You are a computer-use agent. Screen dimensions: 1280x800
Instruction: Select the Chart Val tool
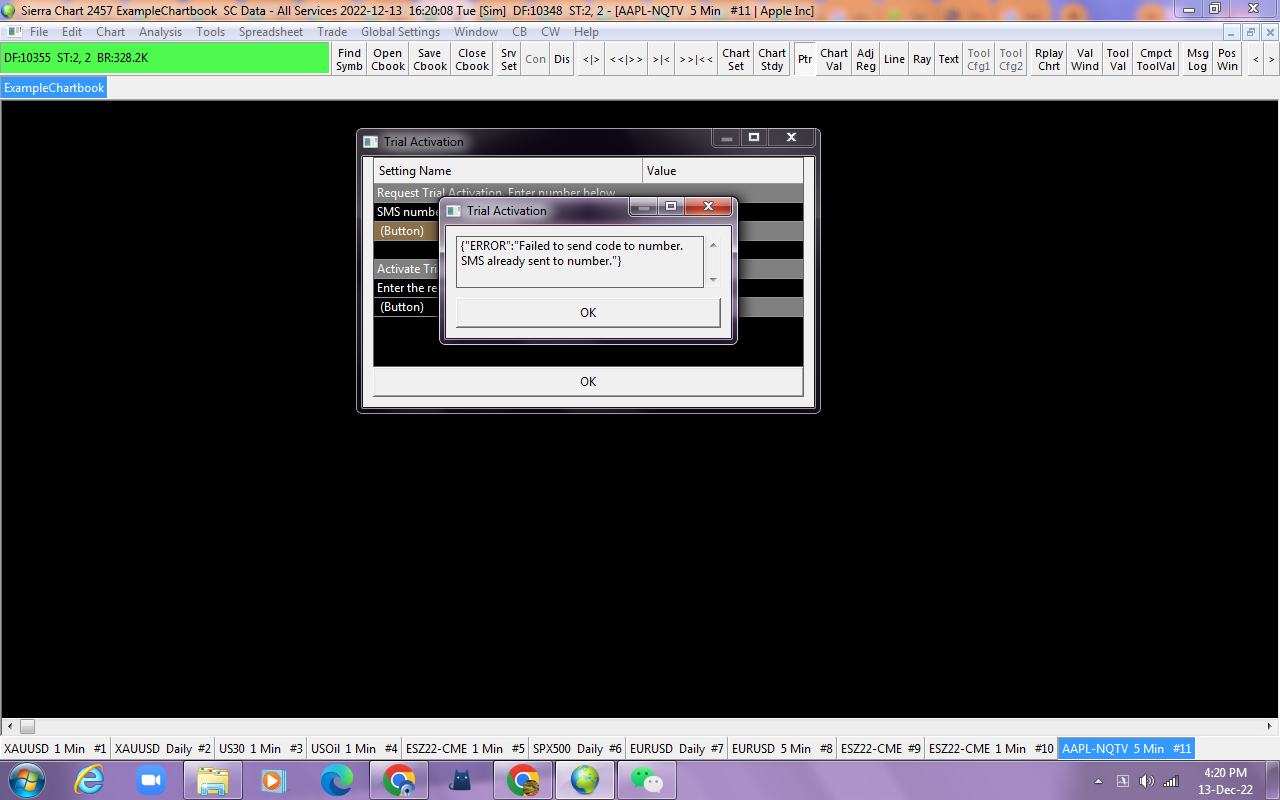pyautogui.click(x=834, y=59)
